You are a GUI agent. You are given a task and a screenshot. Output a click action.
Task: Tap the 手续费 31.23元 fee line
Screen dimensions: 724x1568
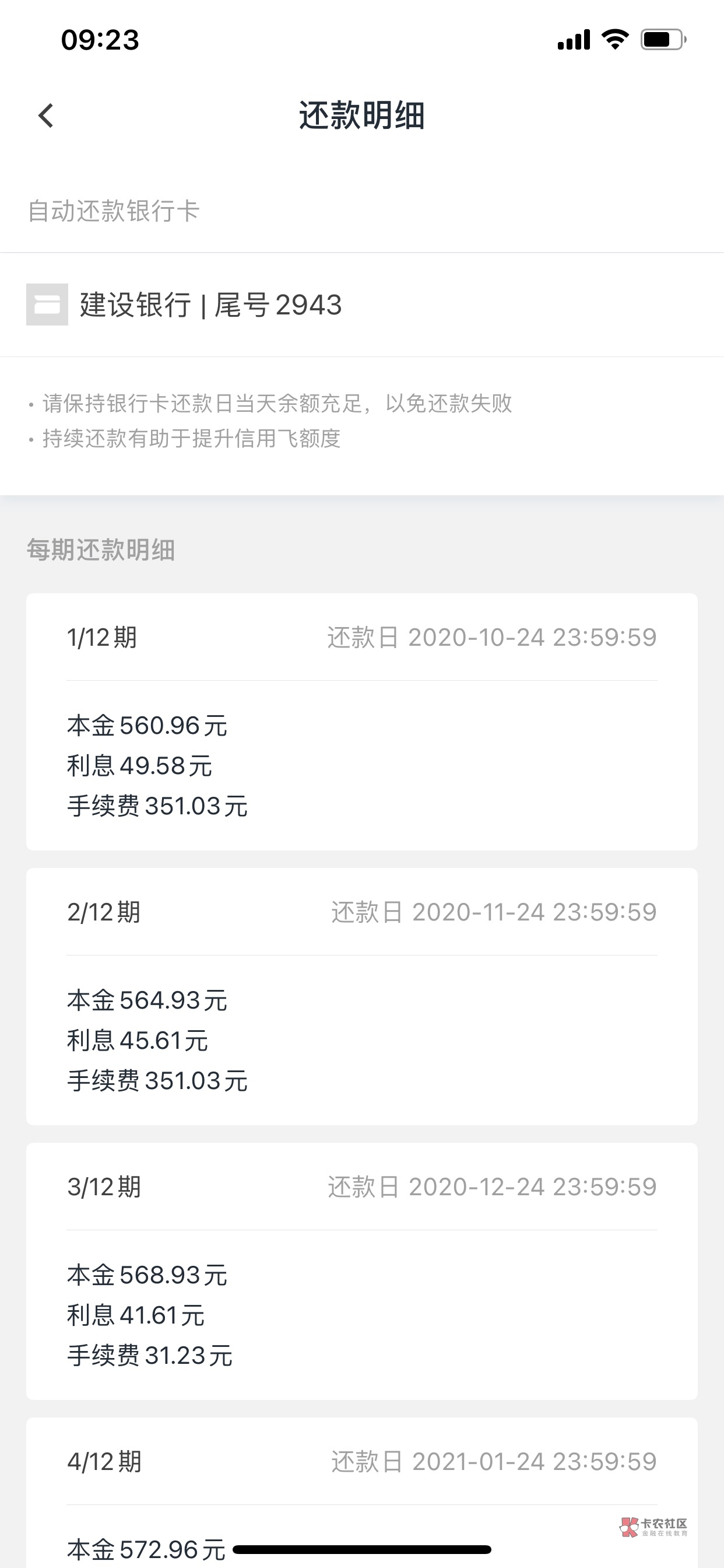pos(150,1356)
